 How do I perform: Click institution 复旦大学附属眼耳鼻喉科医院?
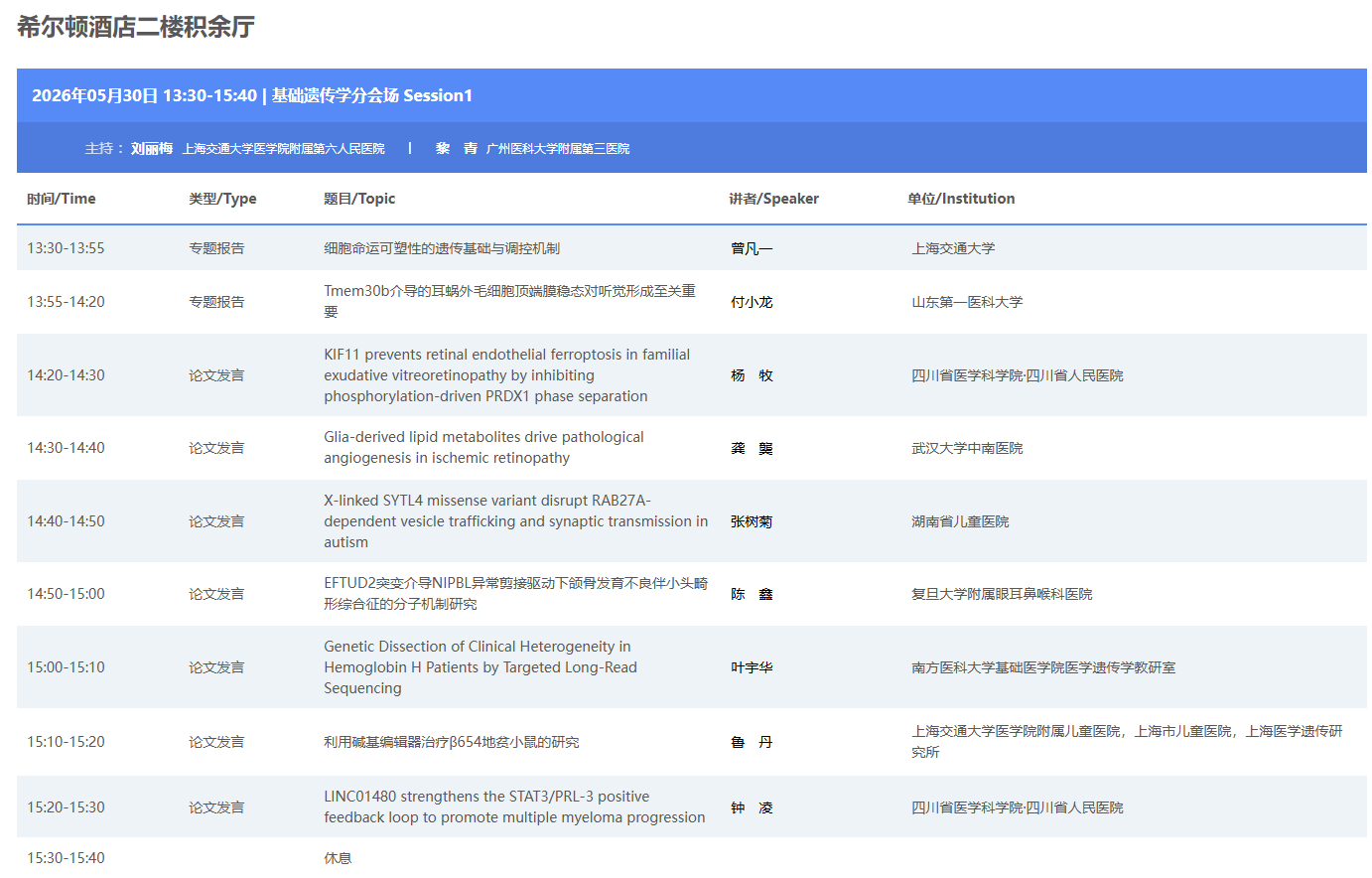[x=1002, y=594]
